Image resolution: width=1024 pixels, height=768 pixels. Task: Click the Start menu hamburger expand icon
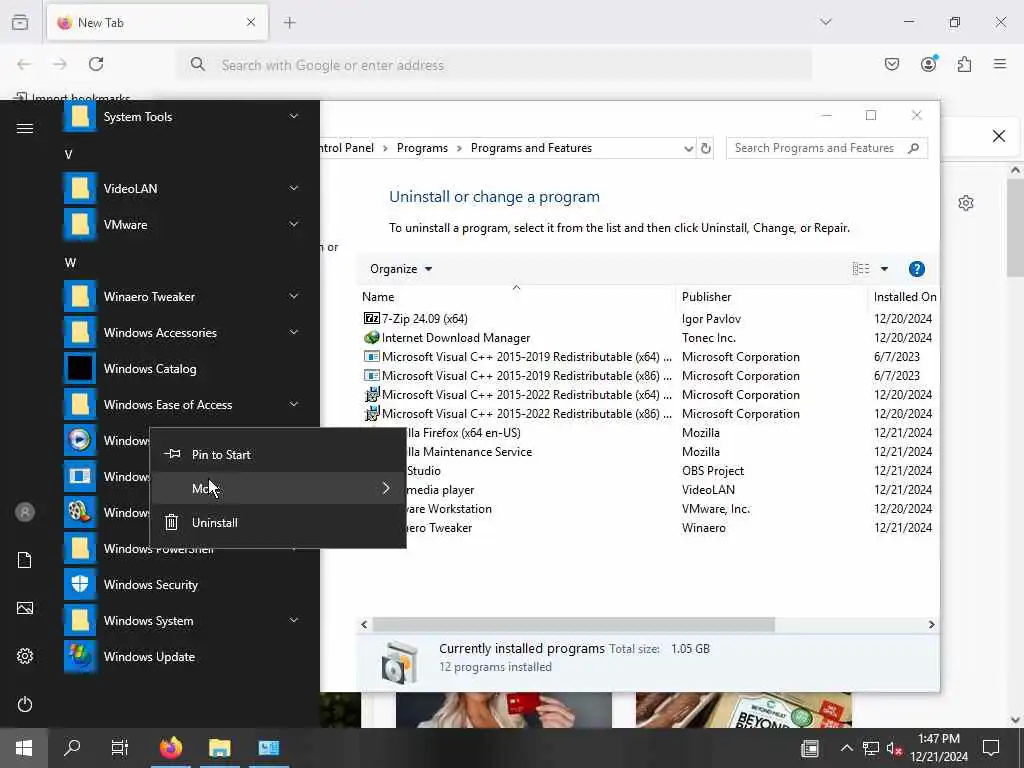tap(25, 129)
